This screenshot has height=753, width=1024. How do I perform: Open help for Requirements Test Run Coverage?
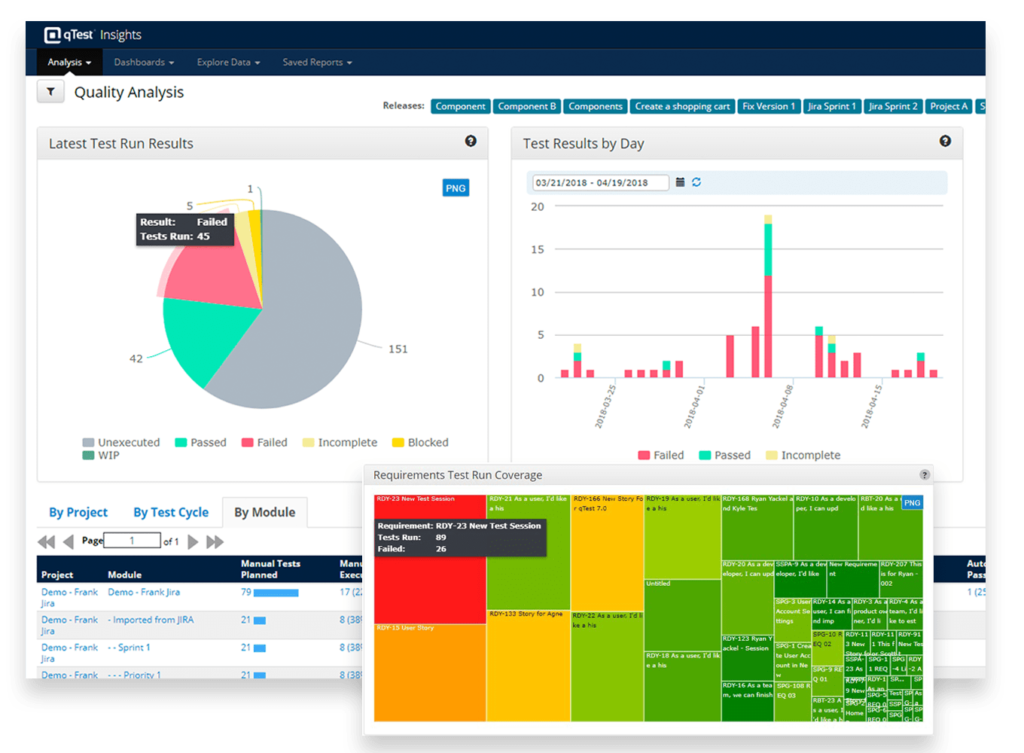(924, 475)
